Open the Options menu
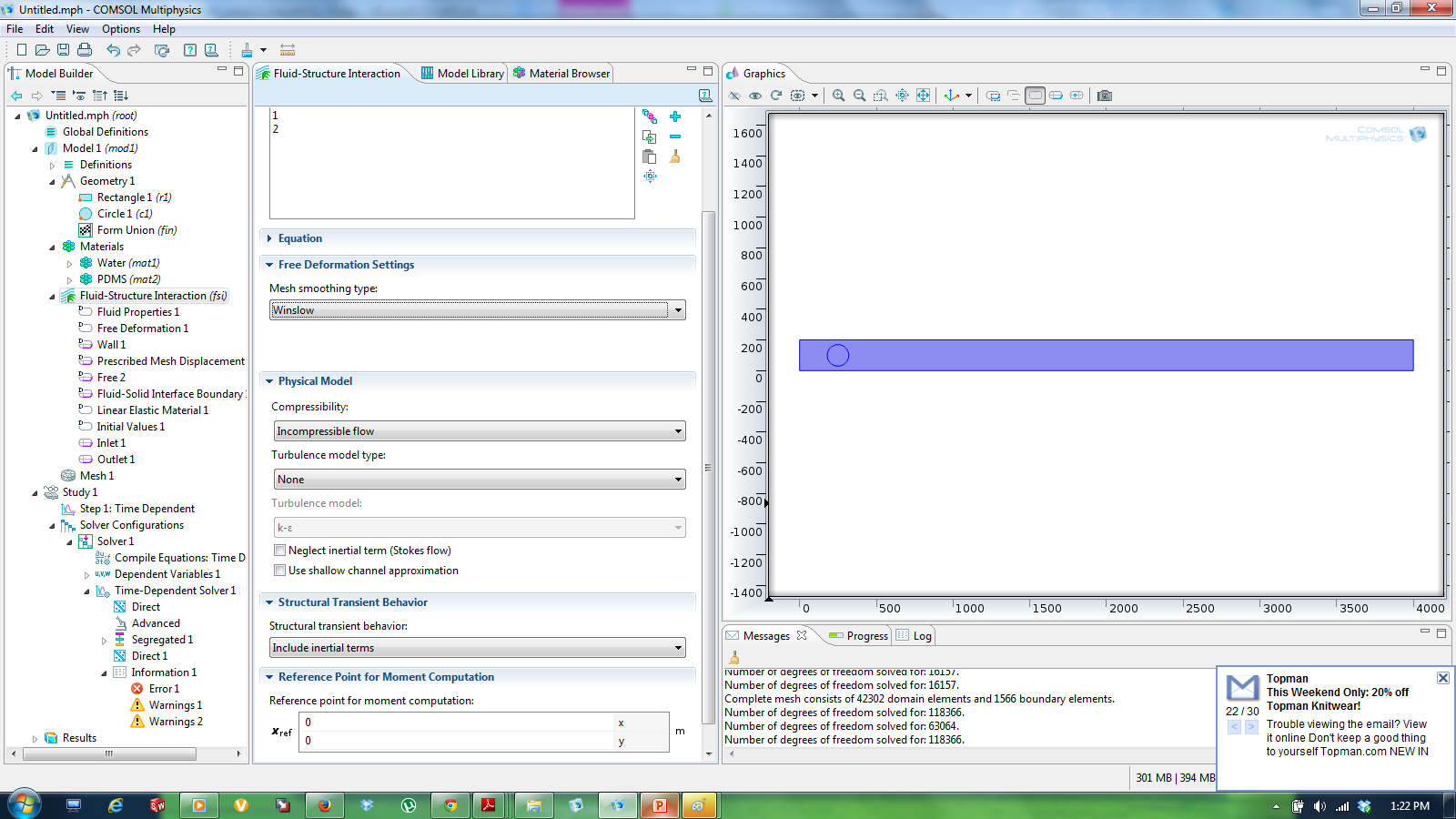Image resolution: width=1456 pixels, height=819 pixels. pos(120,29)
